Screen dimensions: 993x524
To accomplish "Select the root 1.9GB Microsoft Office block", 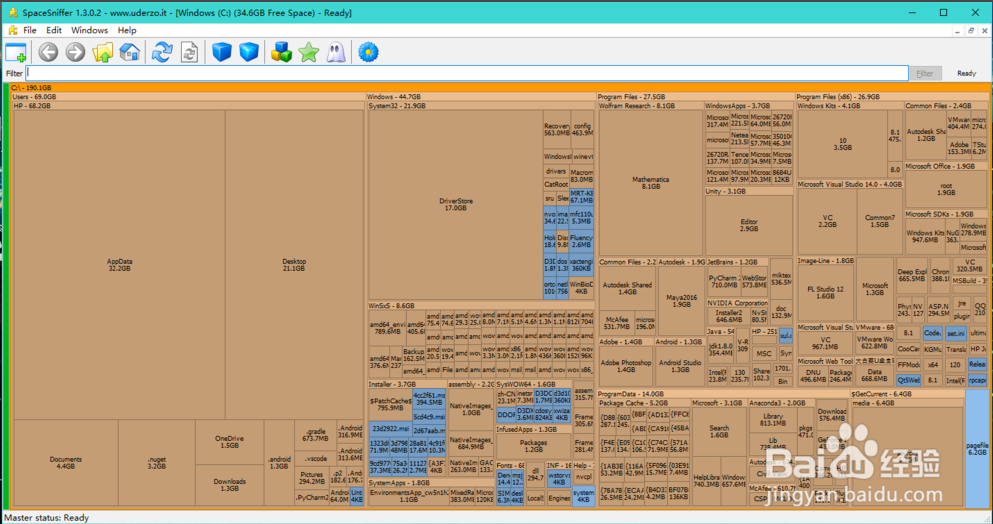I will 946,189.
